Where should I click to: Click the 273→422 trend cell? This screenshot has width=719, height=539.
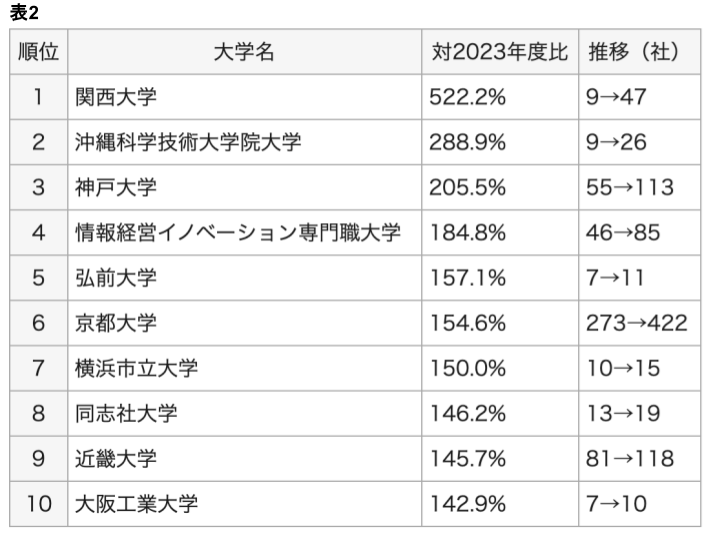pyautogui.click(x=636, y=323)
